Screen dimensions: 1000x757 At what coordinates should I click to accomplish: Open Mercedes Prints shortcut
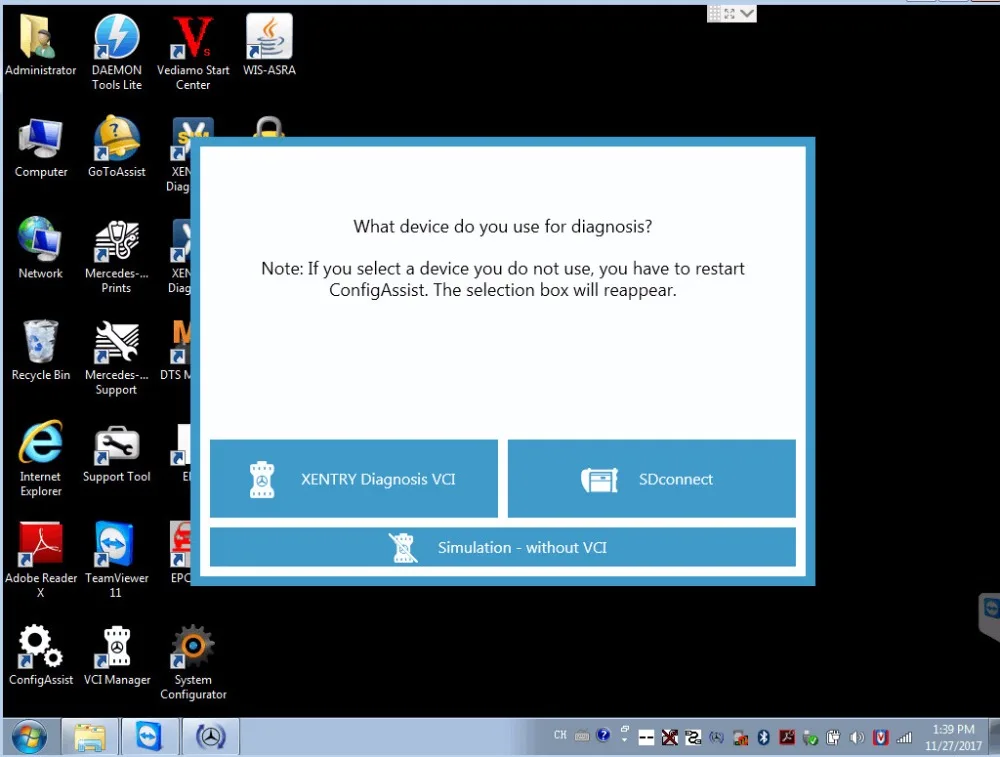(116, 256)
